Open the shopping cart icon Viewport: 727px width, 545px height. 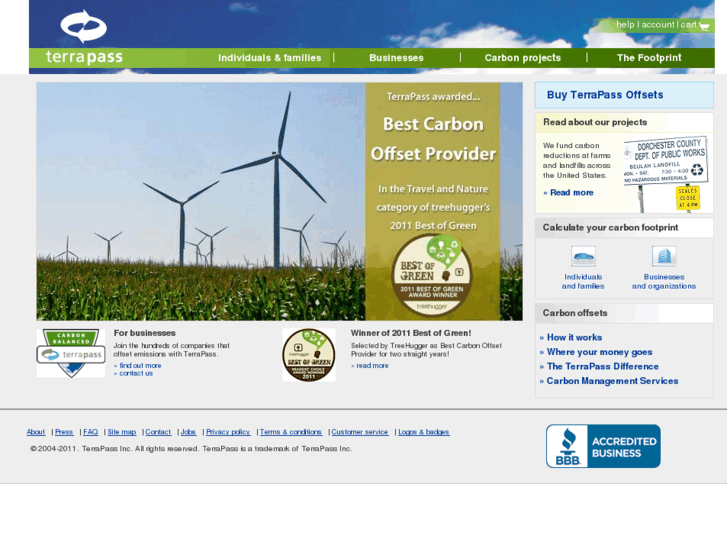click(x=704, y=26)
